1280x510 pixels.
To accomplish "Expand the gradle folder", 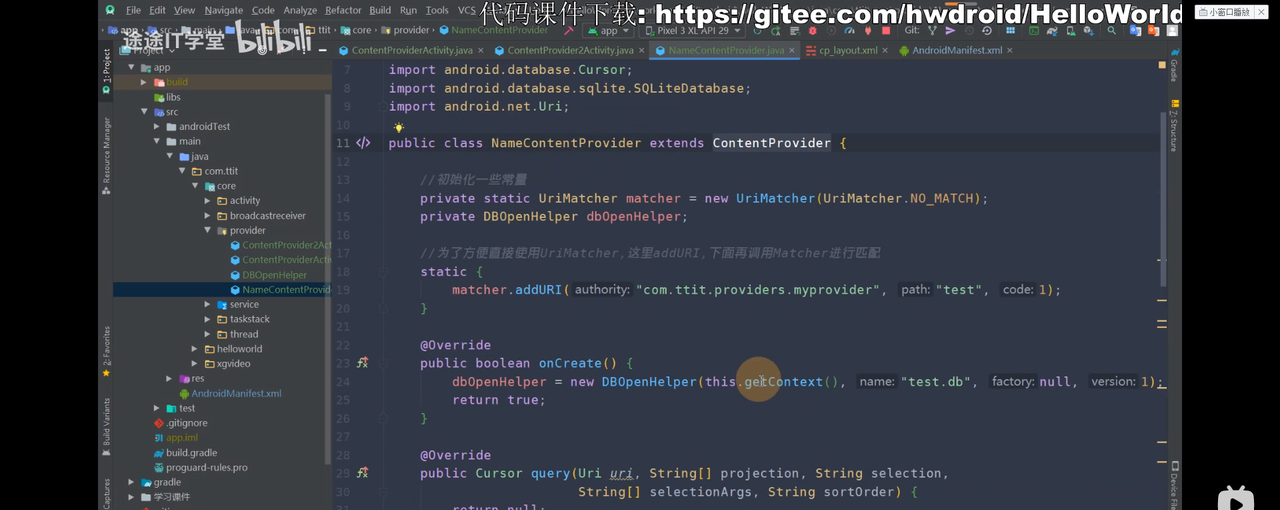I will 132,482.
